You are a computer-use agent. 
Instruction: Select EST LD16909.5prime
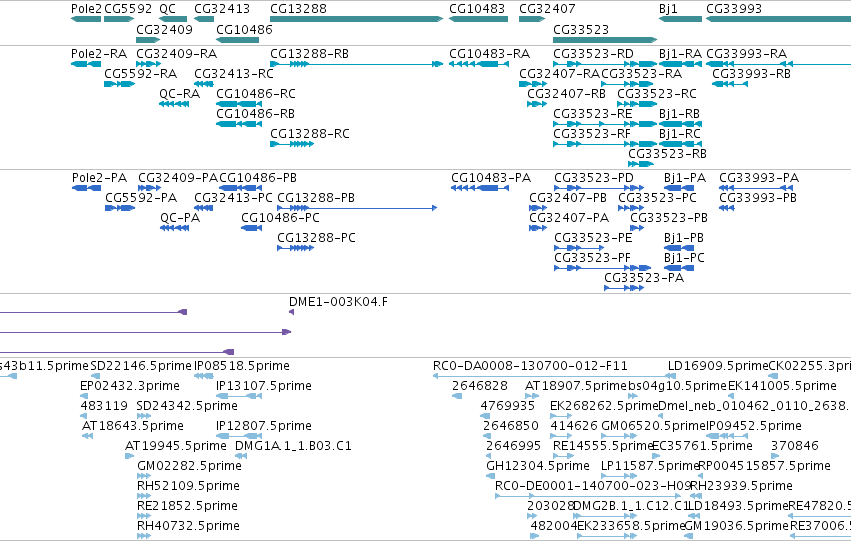coord(672,376)
